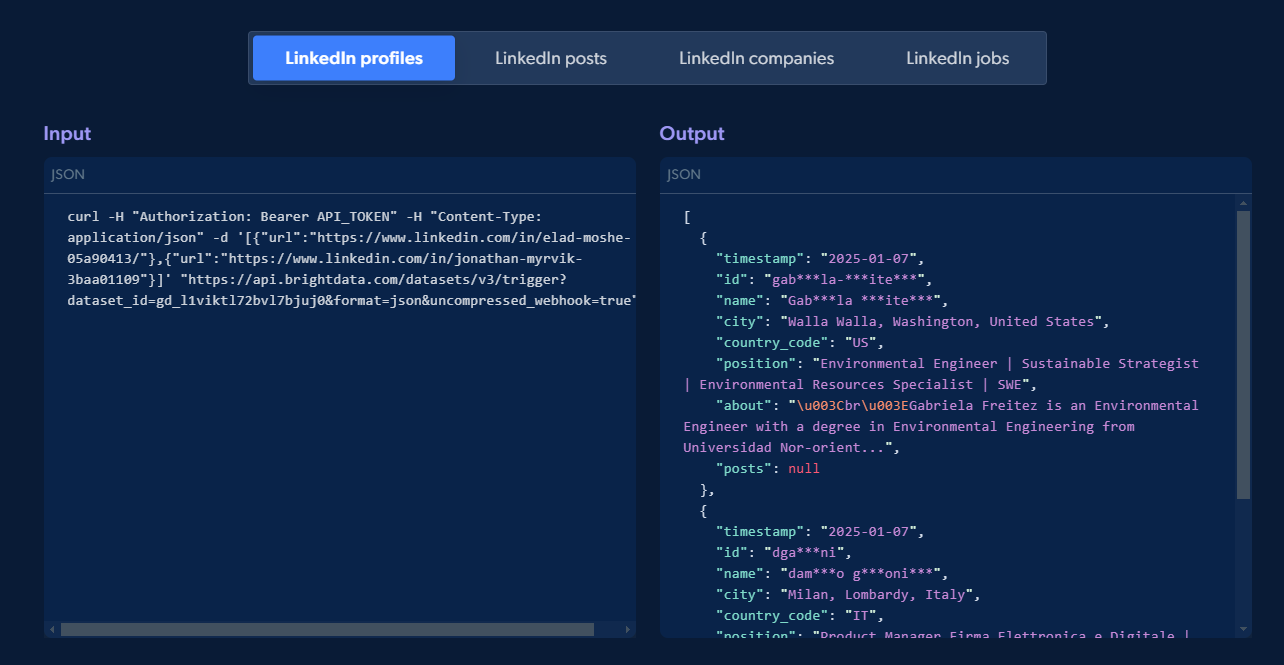Click the JSON label in Input panel

[68, 174]
